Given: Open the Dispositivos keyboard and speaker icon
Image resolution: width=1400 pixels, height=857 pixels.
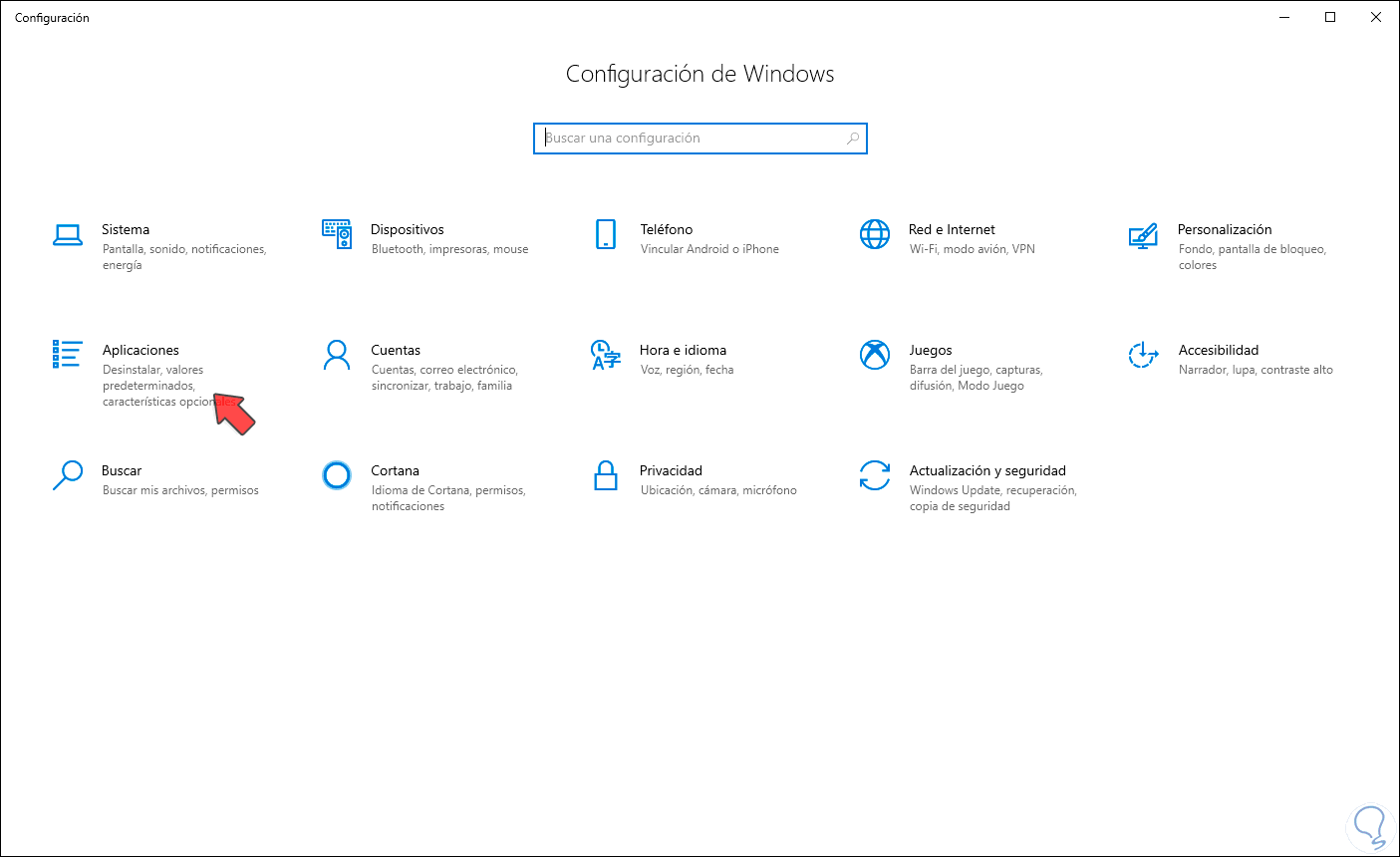Looking at the screenshot, I should [337, 234].
